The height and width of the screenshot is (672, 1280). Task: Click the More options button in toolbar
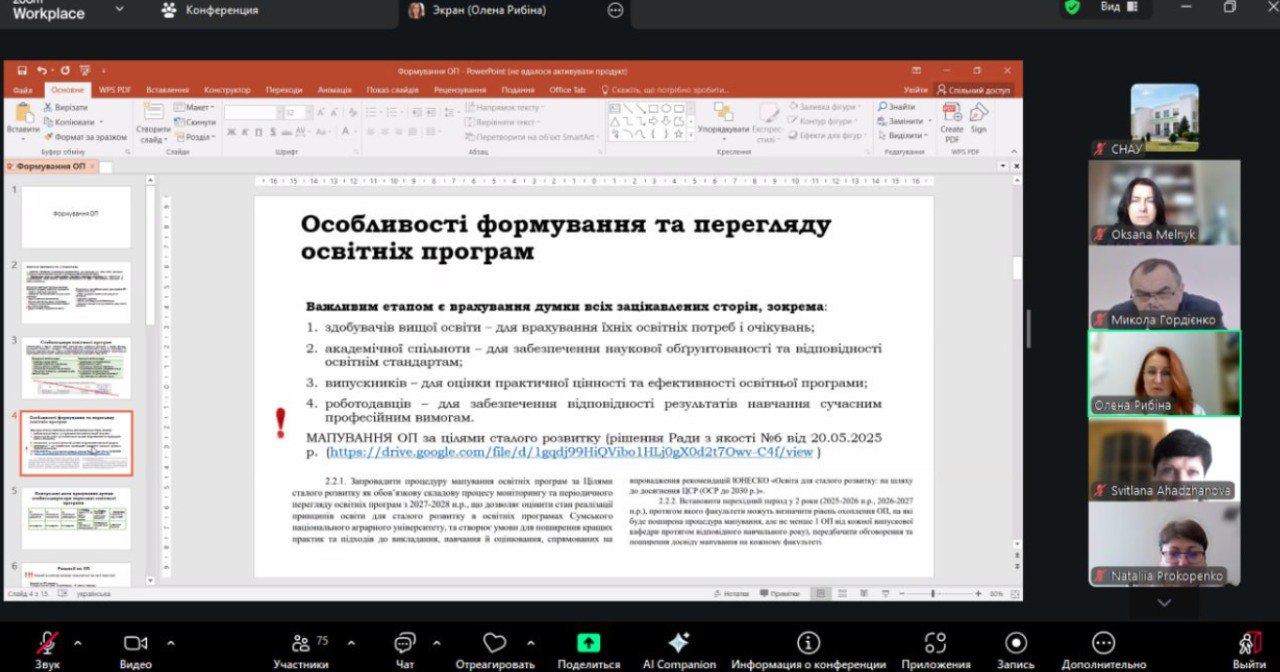coord(1103,643)
